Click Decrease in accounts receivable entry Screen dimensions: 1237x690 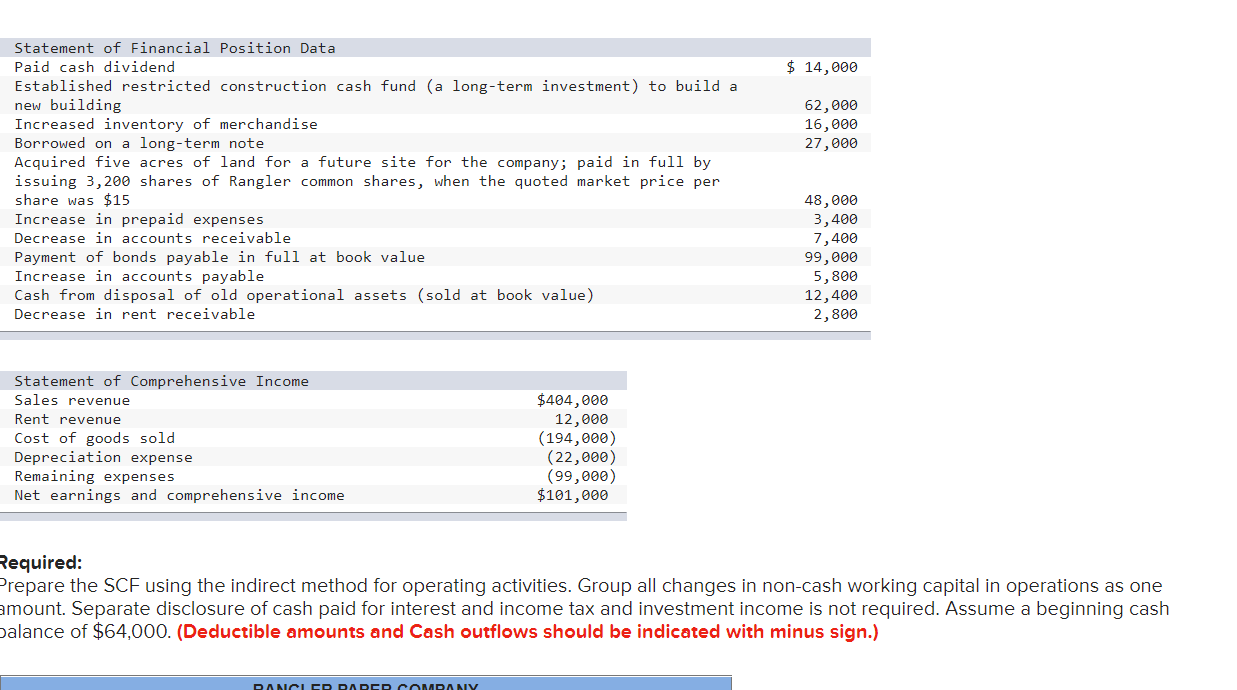tap(151, 238)
